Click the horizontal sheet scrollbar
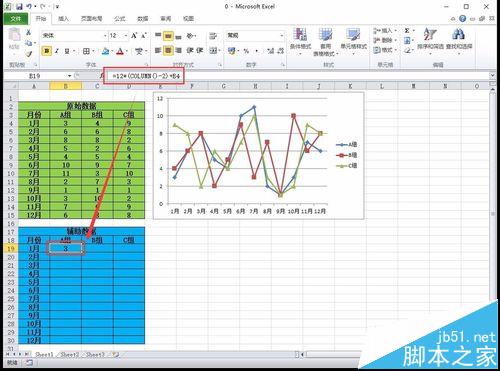 (333, 355)
